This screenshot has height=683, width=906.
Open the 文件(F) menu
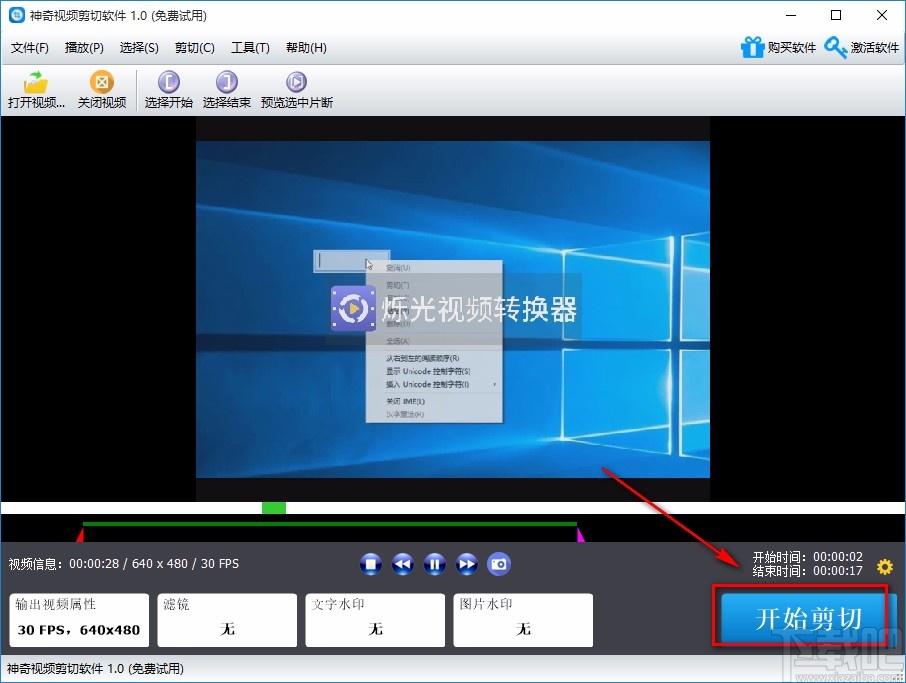[x=29, y=47]
